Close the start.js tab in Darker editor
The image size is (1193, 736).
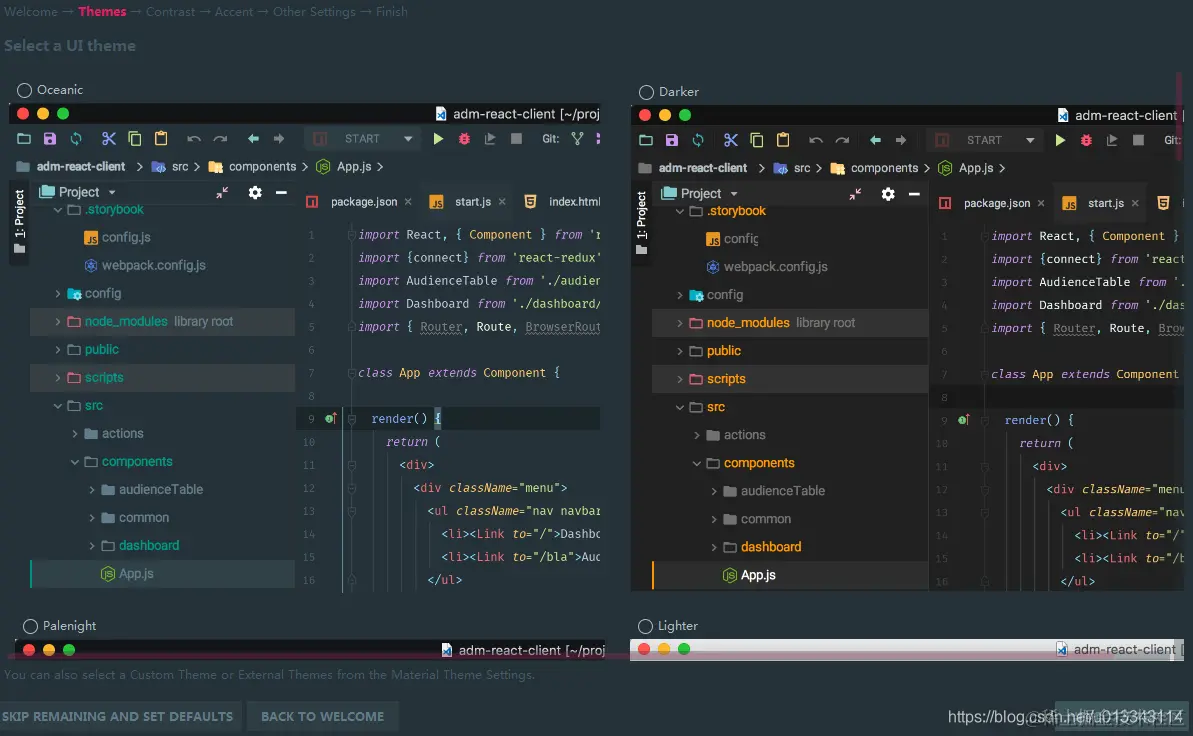click(x=1135, y=203)
